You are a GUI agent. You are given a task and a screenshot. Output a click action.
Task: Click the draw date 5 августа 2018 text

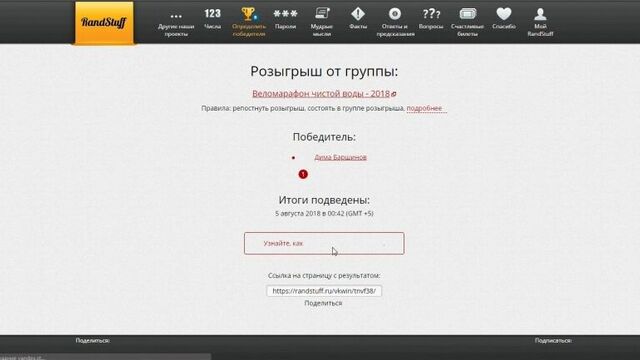coord(324,213)
